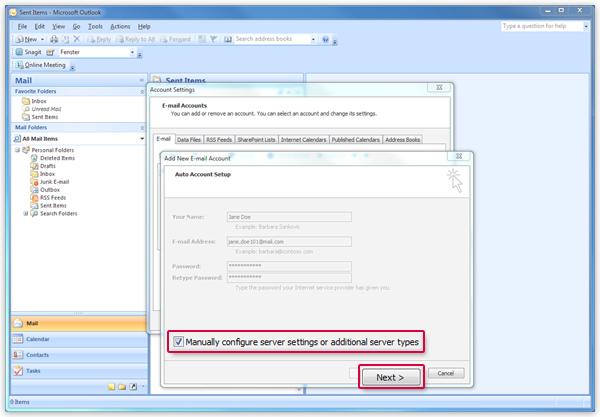Viewport: 600px width, 417px height.
Task: Open the File menu
Action: pyautogui.click(x=22, y=26)
